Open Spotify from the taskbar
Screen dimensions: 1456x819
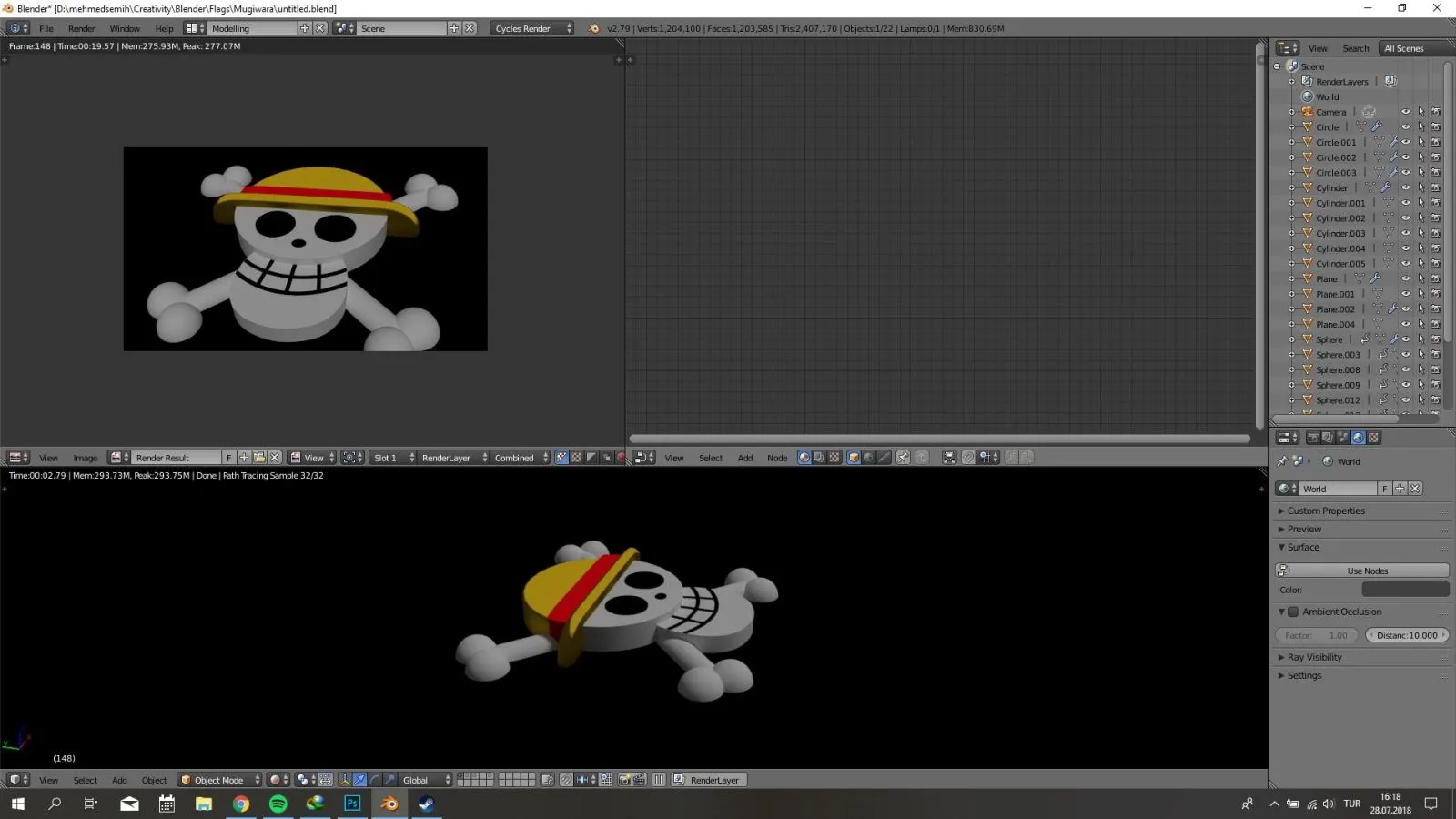278,804
